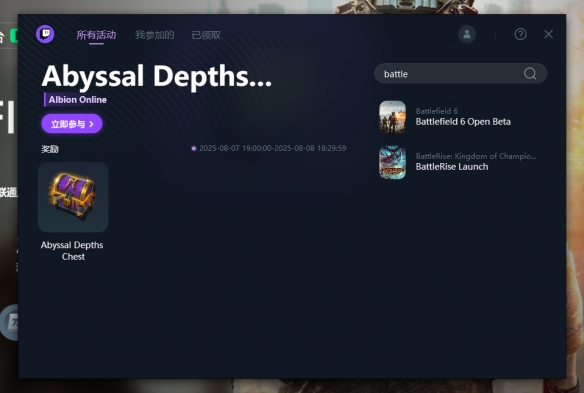Image resolution: width=584 pixels, height=393 pixels.
Task: Select Battlefield 6 Open Beta result
Action: click(463, 117)
